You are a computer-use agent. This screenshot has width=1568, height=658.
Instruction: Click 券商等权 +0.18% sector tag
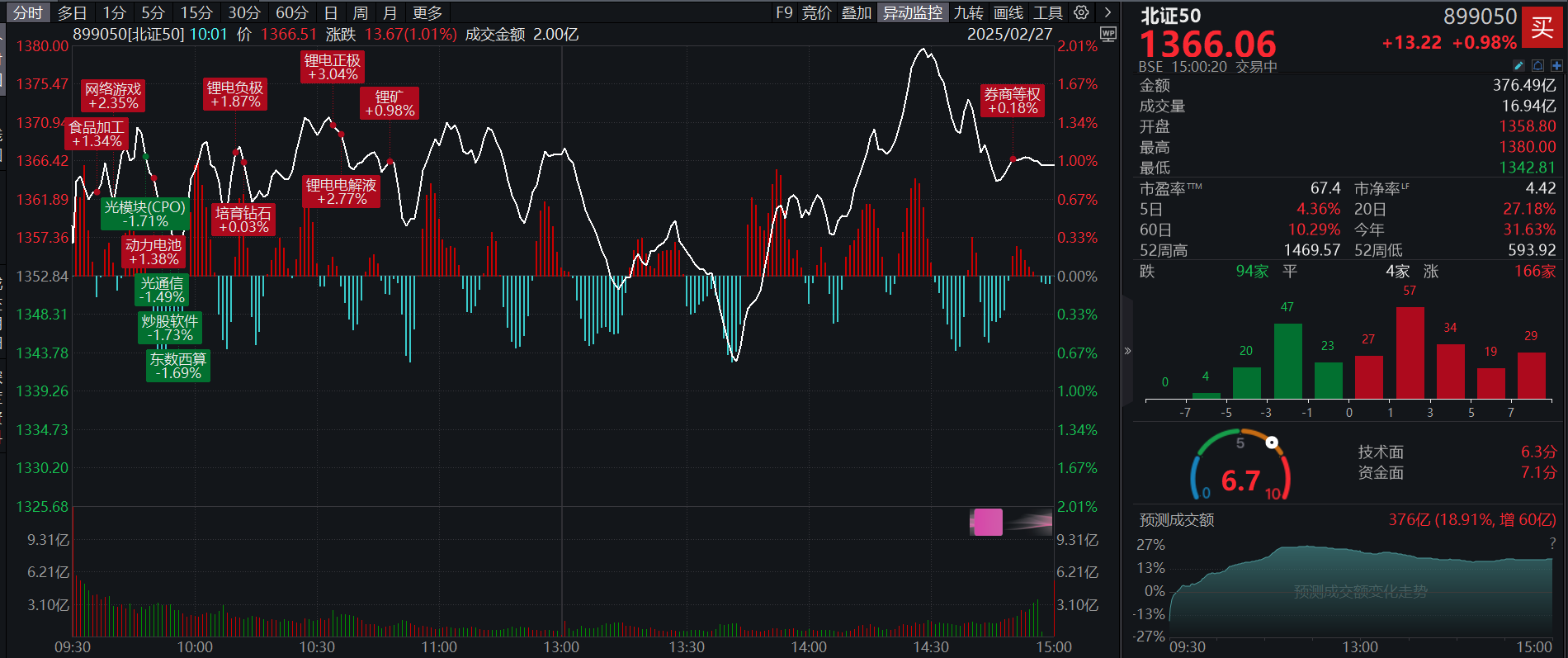point(1013,101)
